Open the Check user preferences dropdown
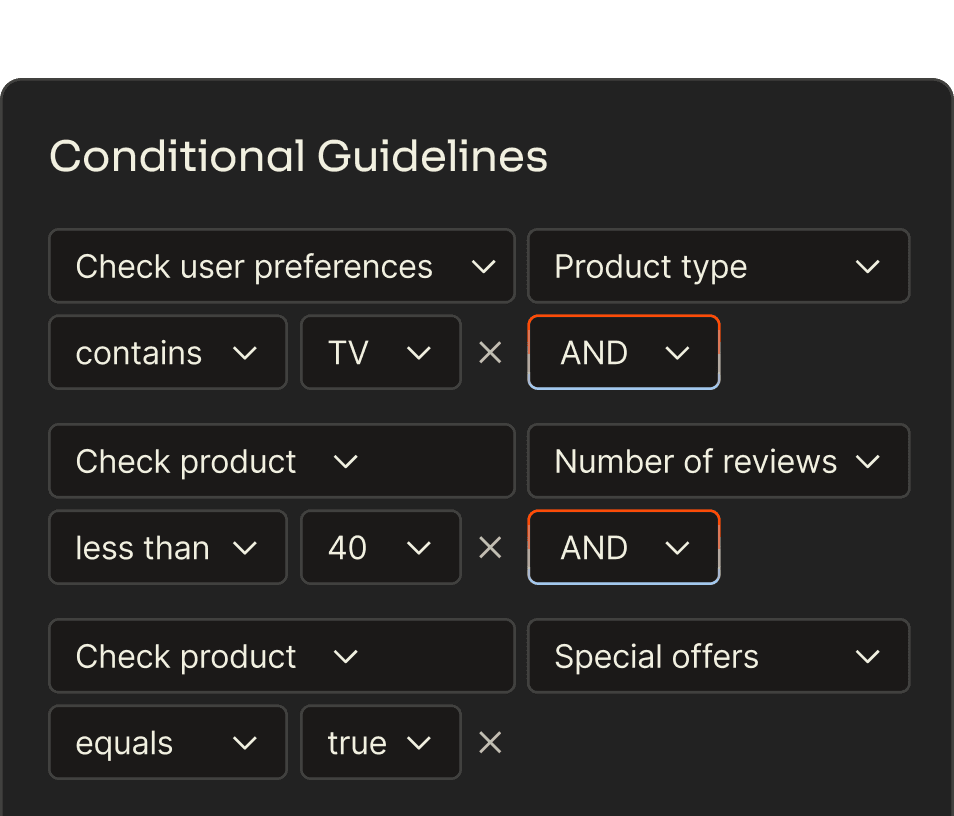This screenshot has height=816, width=954. (282, 266)
